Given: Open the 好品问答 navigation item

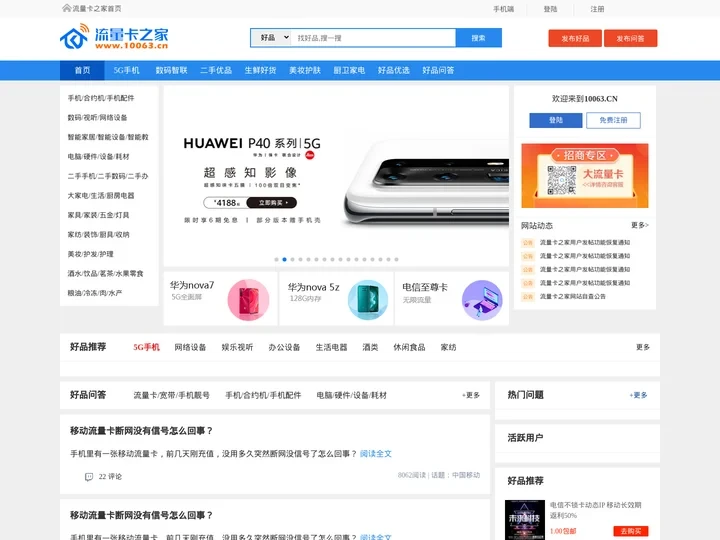Looking at the screenshot, I should (x=438, y=70).
